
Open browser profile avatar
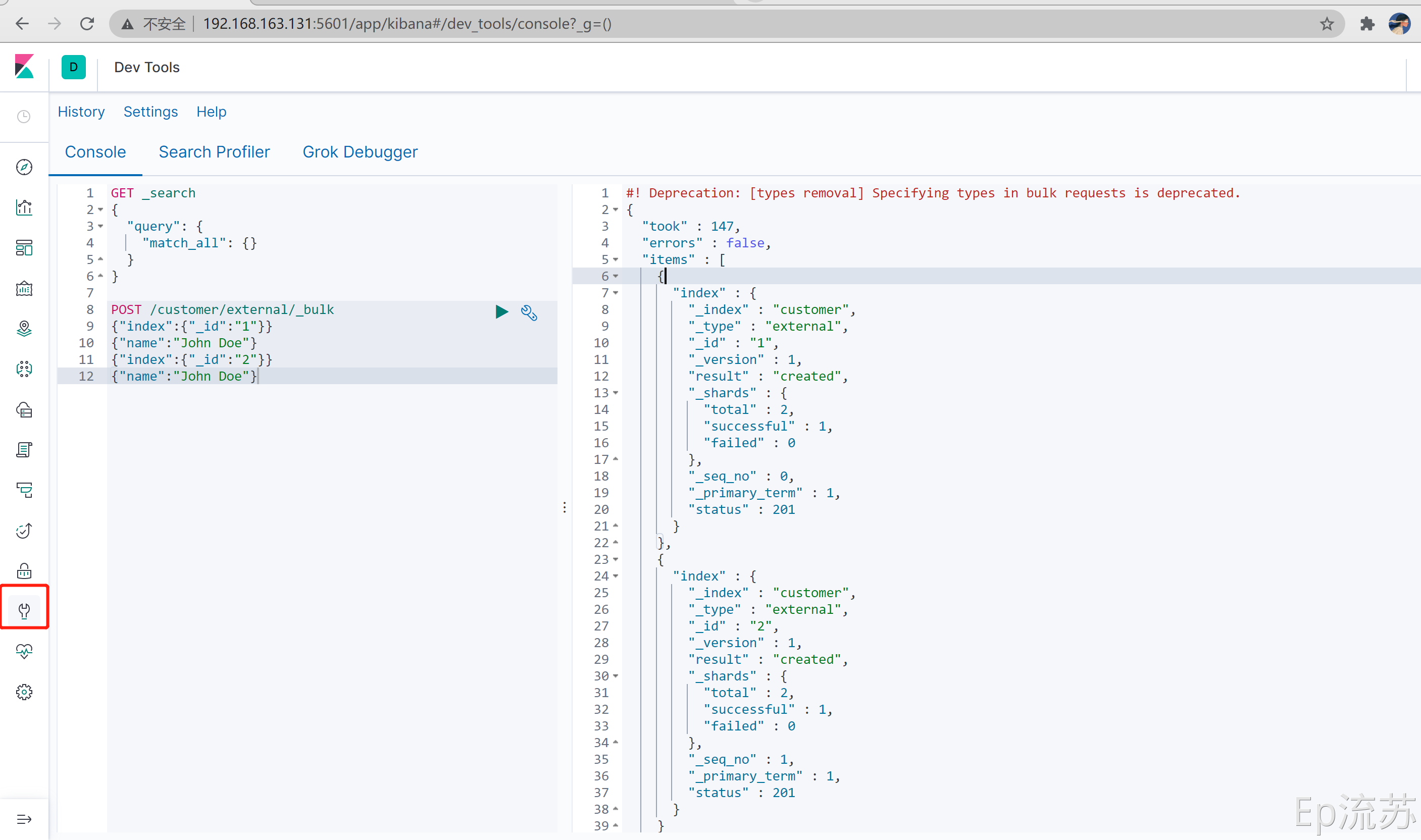point(1399,24)
